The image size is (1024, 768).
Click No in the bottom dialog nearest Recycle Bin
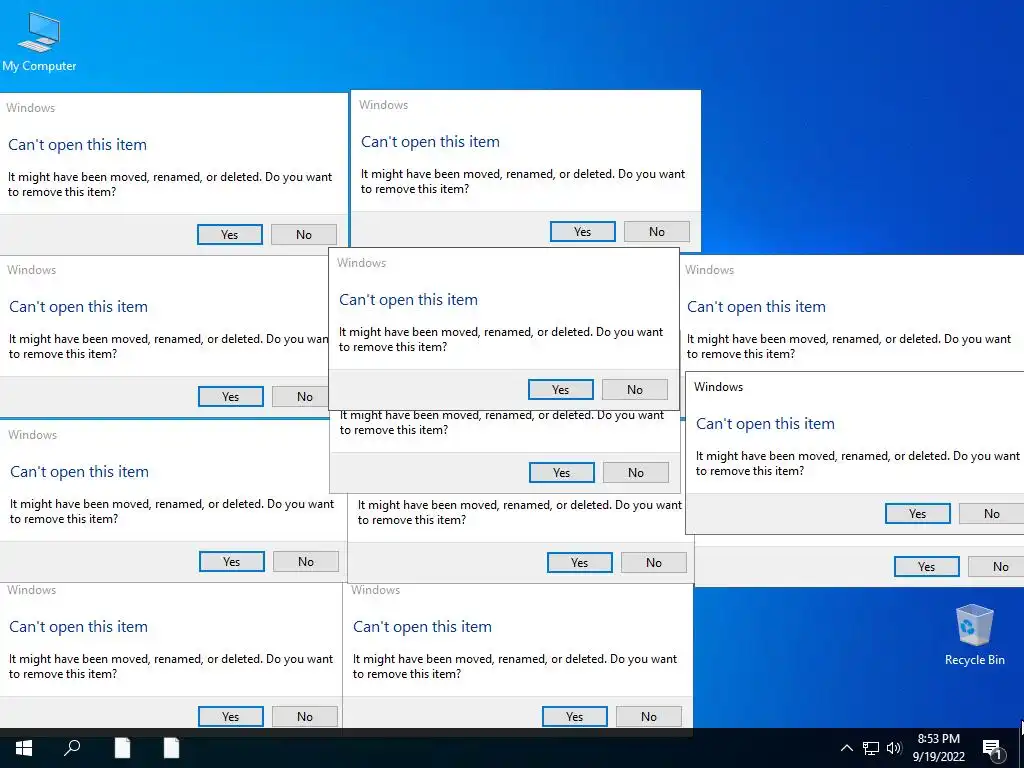[648, 716]
